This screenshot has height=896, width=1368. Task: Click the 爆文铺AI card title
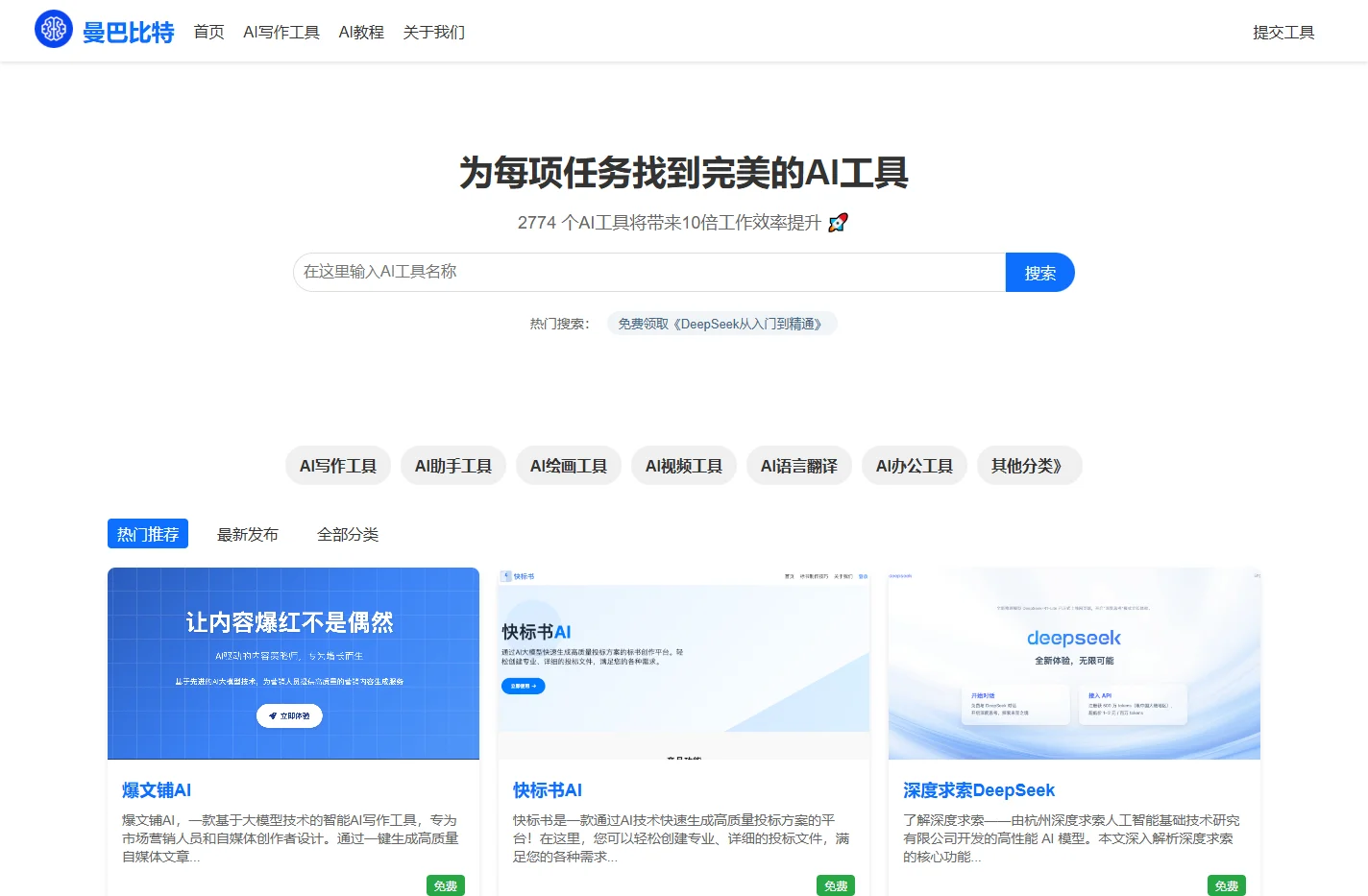[x=157, y=790]
